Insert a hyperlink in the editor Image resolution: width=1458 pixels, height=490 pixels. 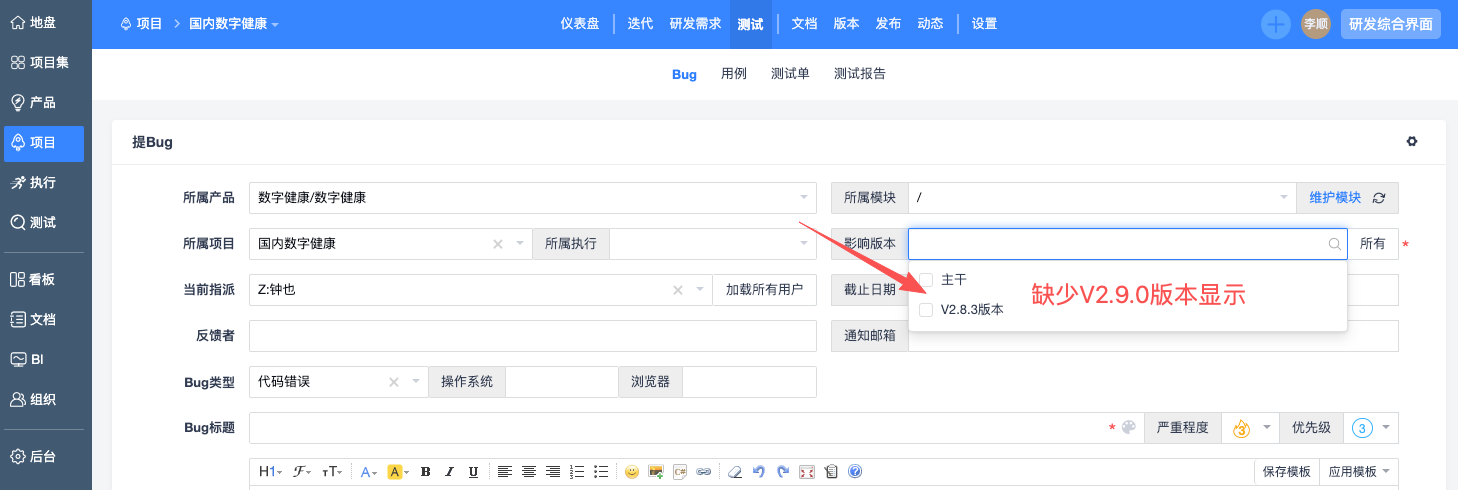click(x=704, y=472)
